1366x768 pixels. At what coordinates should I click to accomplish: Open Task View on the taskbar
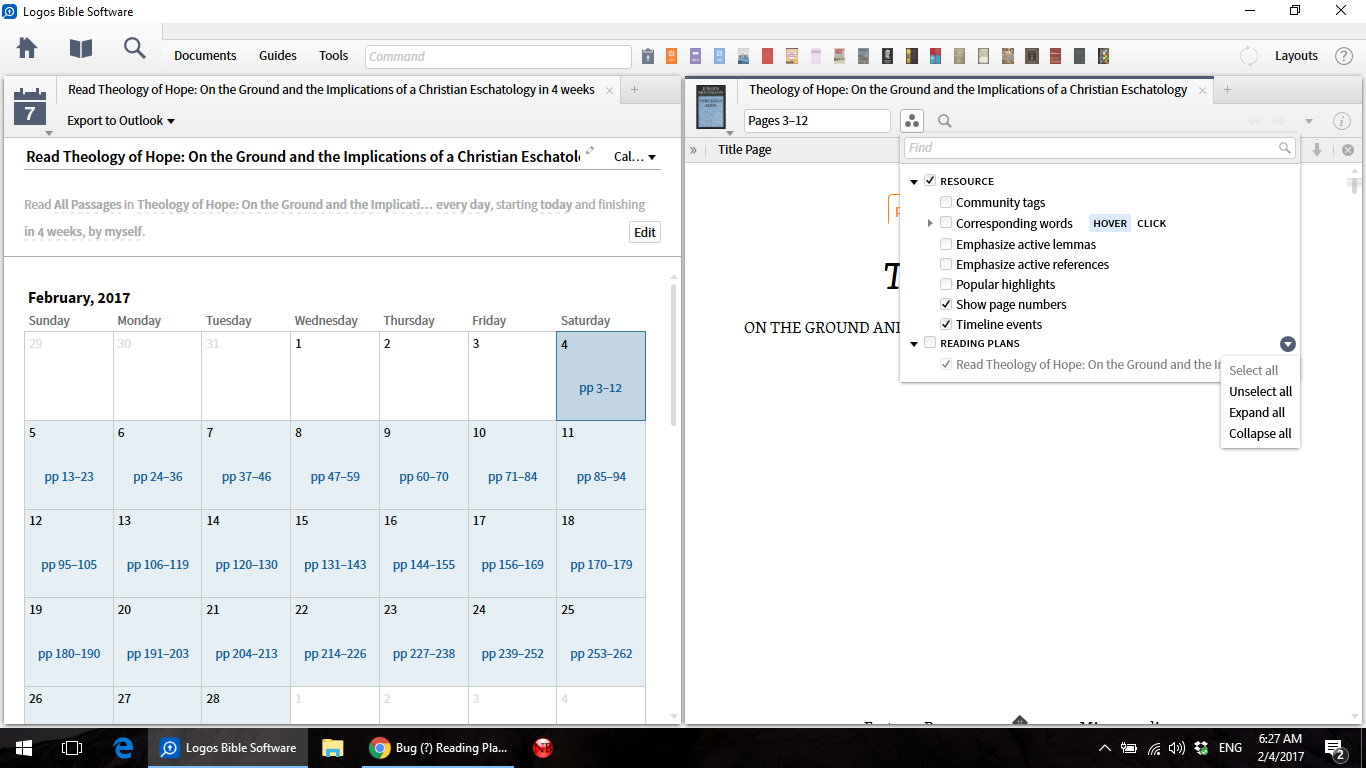(x=71, y=747)
